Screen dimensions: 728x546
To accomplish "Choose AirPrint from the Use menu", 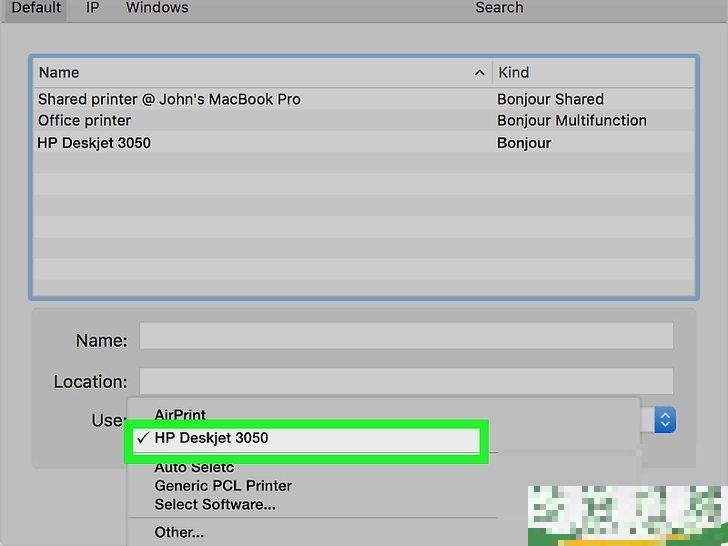I will click(x=180, y=414).
